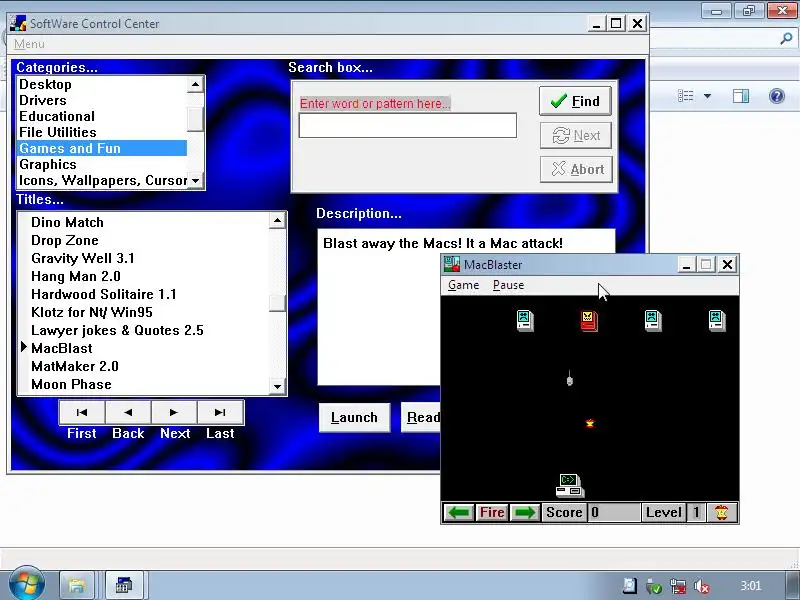
Task: Click the yellow star projectile in game
Action: (x=590, y=423)
